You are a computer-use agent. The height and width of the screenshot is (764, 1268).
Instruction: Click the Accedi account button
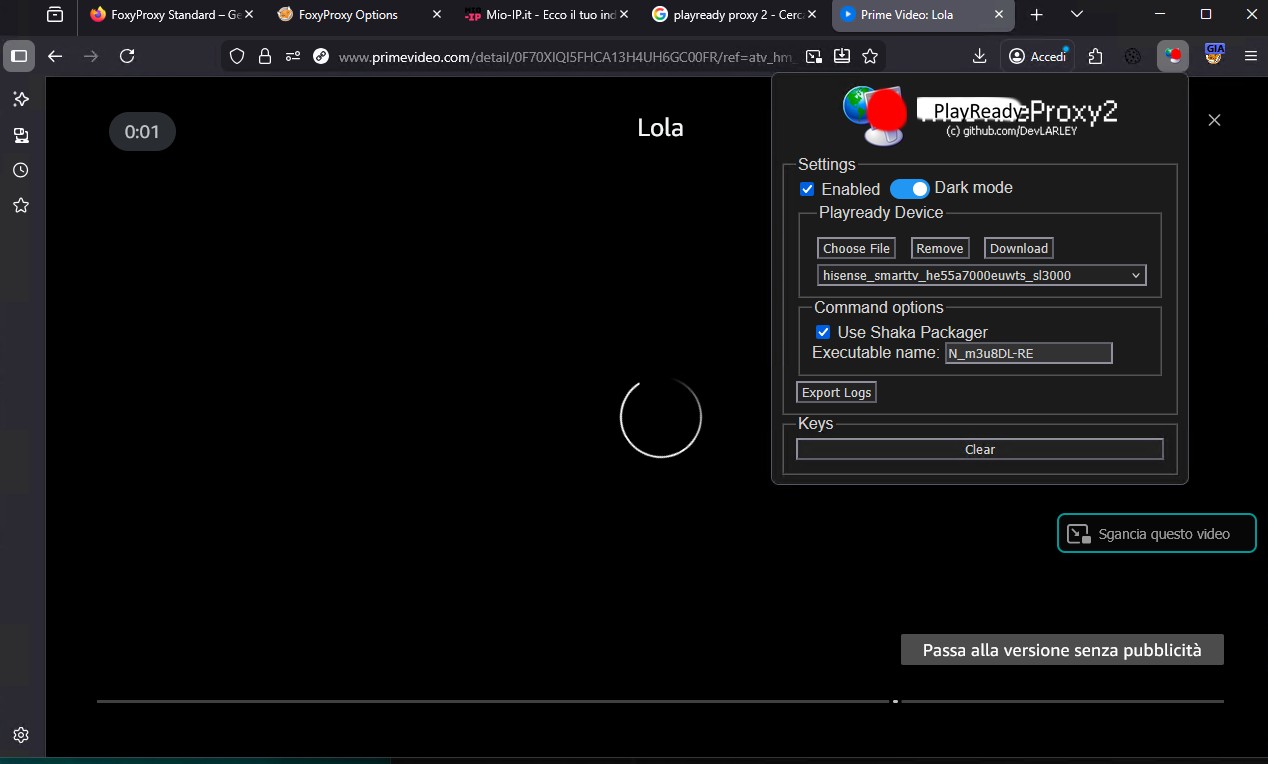tap(1038, 56)
